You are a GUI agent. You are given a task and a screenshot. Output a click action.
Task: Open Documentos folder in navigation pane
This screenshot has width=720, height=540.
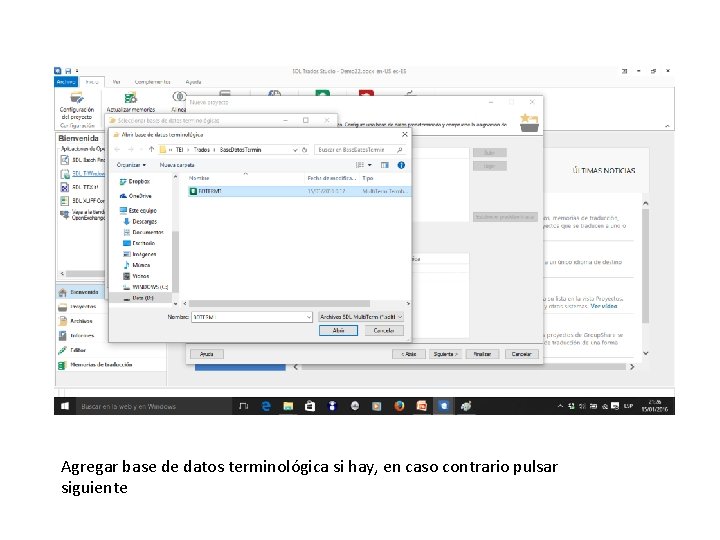tap(143, 232)
